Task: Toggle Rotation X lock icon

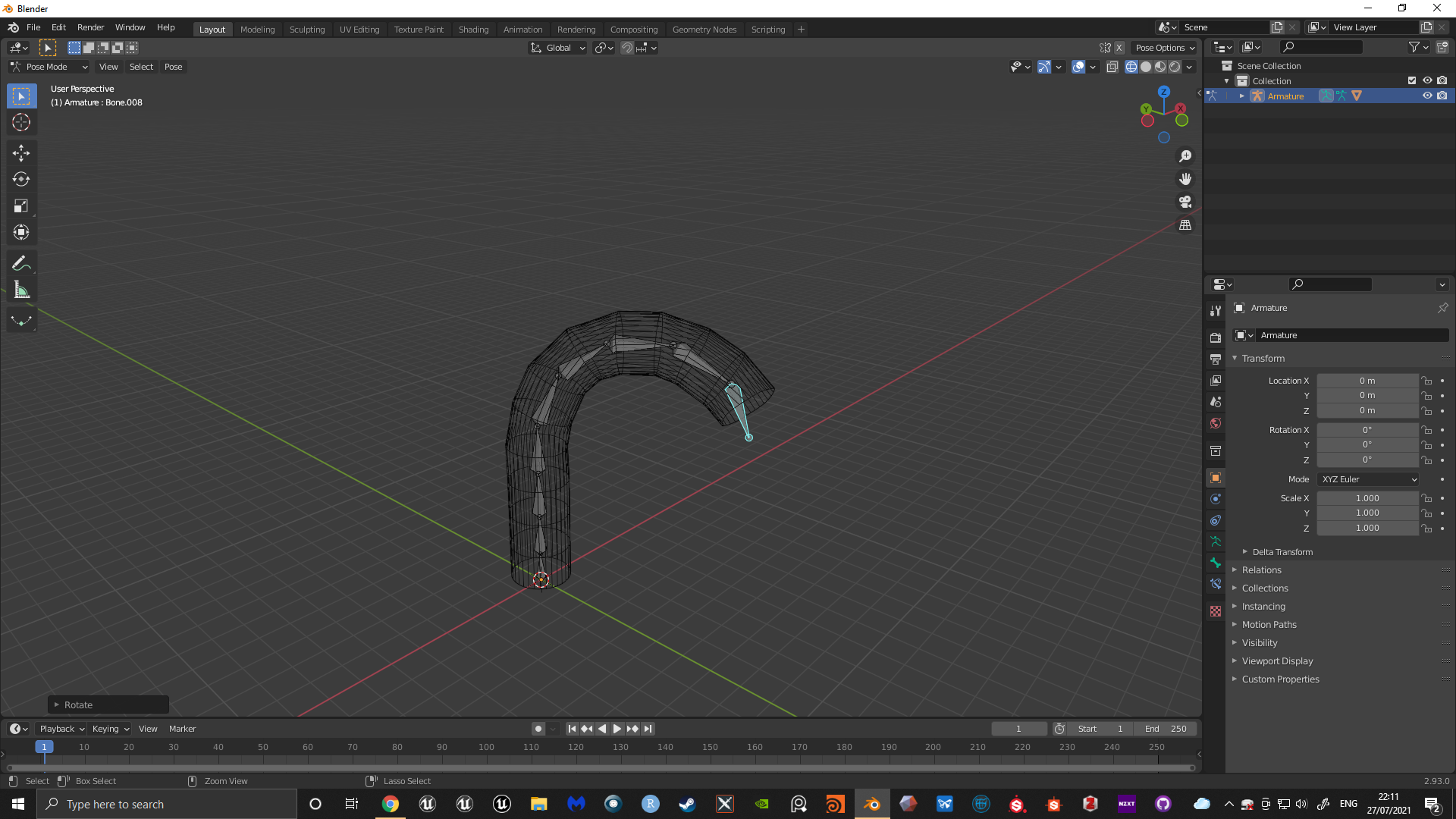Action: 1426,430
